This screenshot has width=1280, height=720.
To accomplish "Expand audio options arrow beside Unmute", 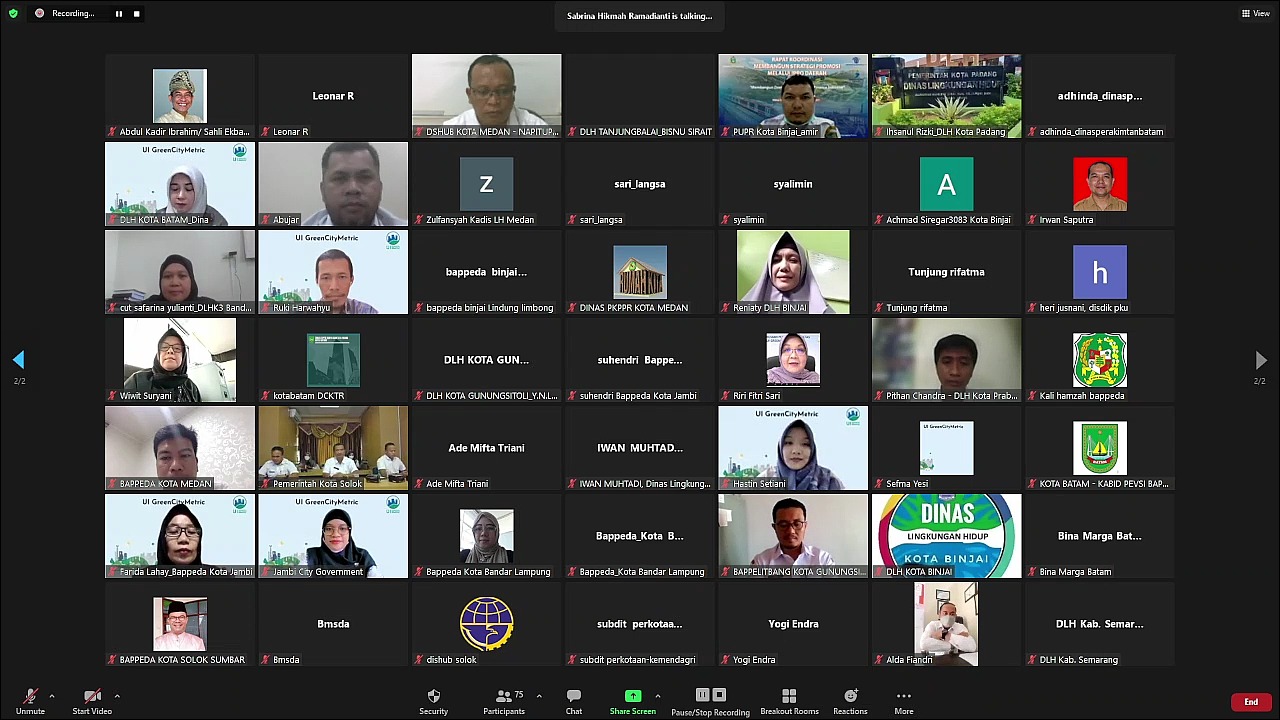I will [x=52, y=696].
